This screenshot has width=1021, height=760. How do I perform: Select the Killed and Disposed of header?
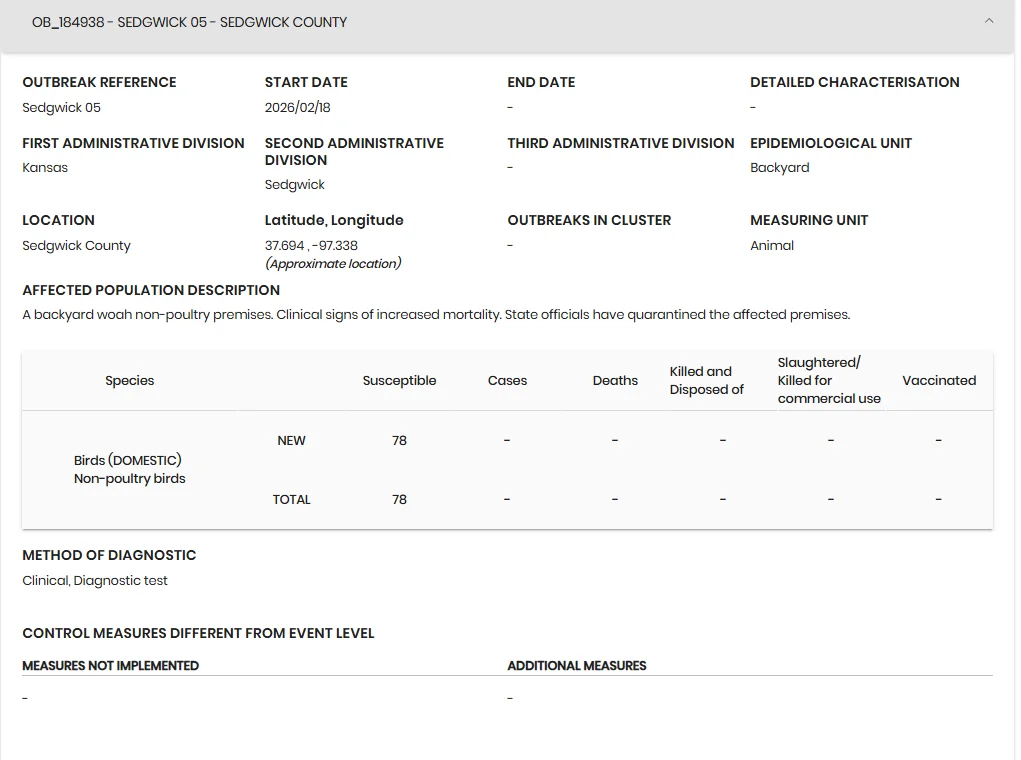(706, 380)
